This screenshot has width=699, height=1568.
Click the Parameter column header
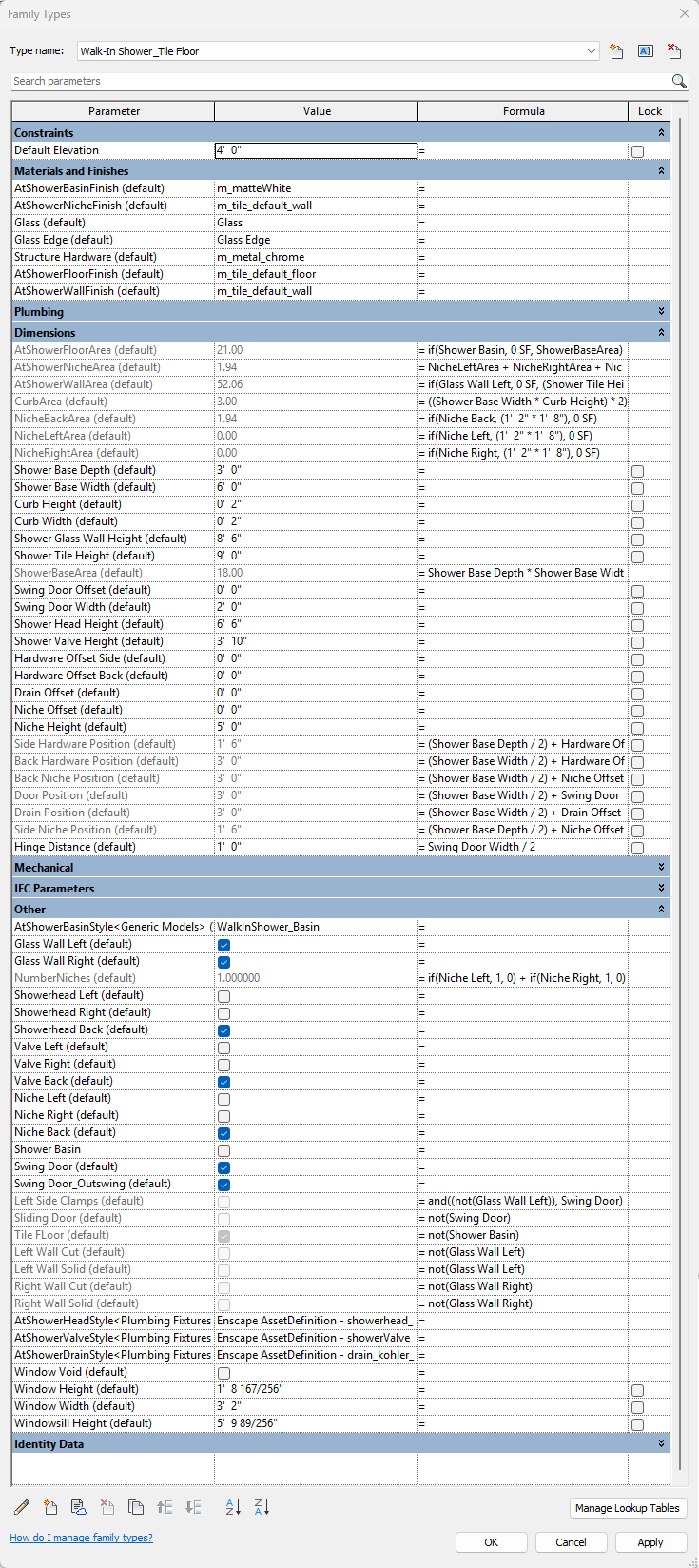(x=113, y=111)
